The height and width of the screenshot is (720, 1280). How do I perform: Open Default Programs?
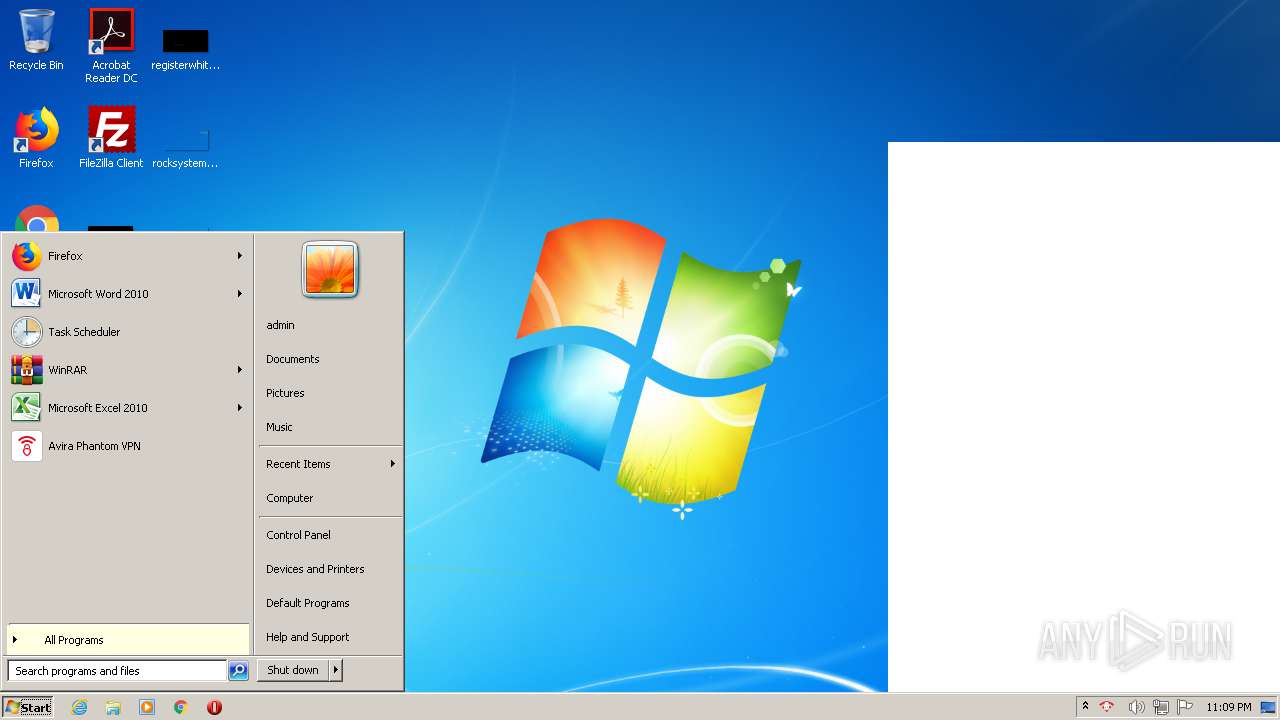click(x=308, y=603)
